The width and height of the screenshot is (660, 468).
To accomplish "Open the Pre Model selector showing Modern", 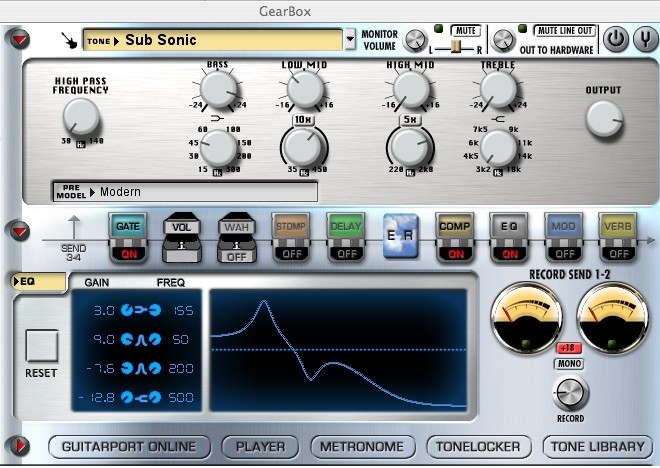I will [185, 192].
